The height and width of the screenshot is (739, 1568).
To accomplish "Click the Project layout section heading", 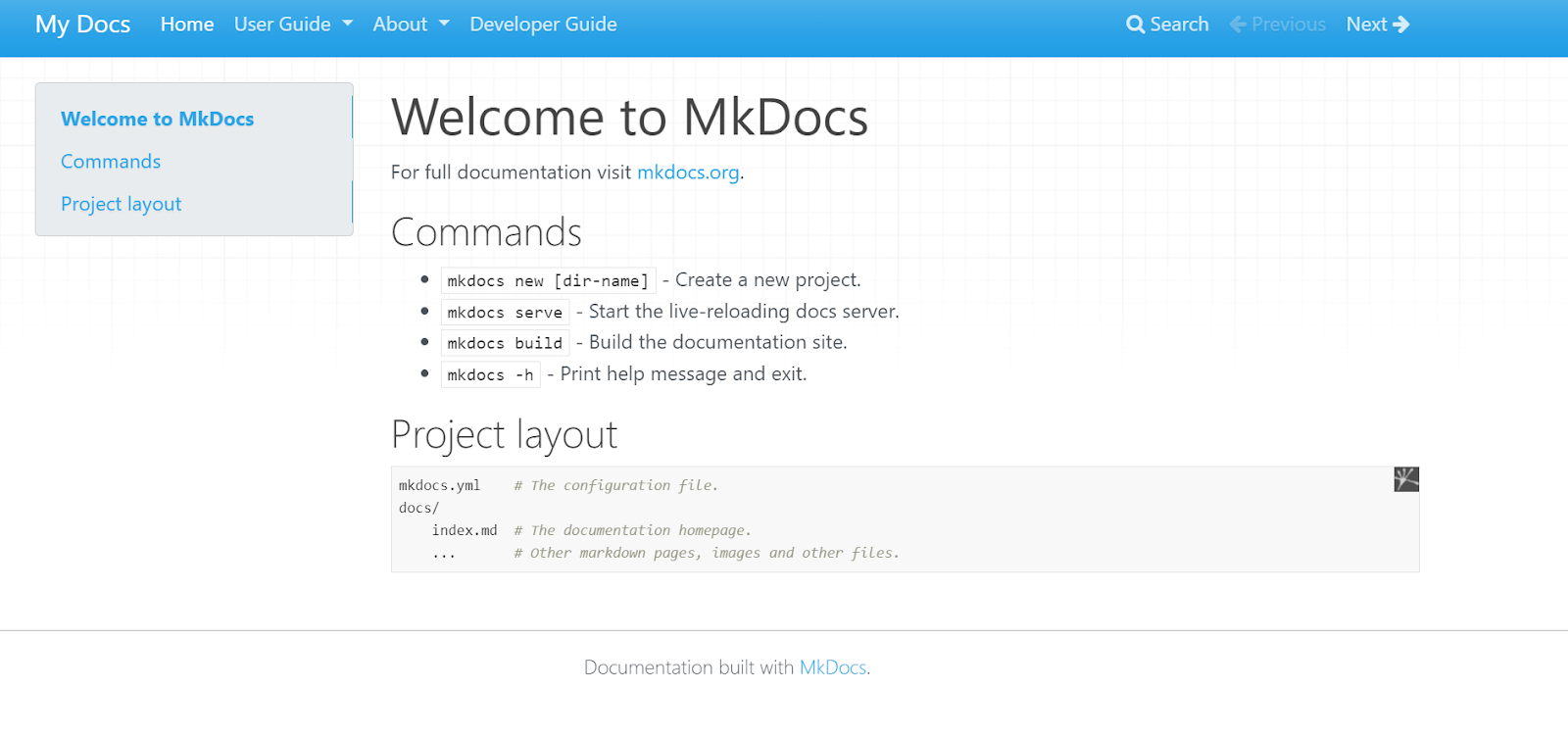I will [x=504, y=435].
